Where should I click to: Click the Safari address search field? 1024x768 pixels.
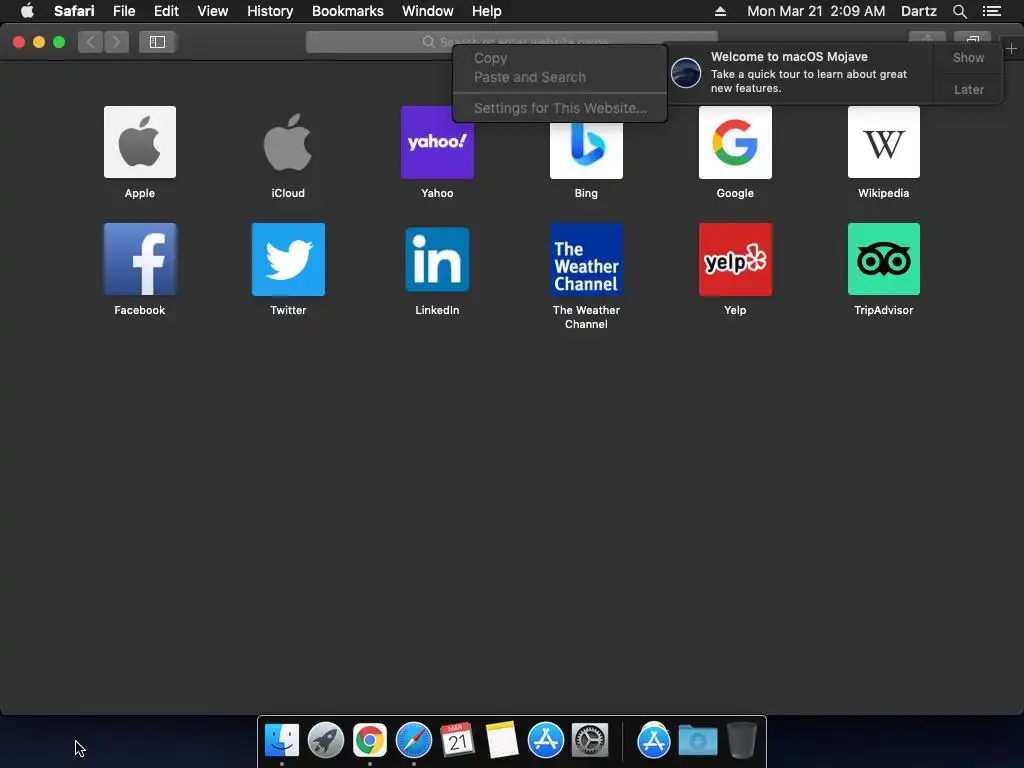click(511, 42)
